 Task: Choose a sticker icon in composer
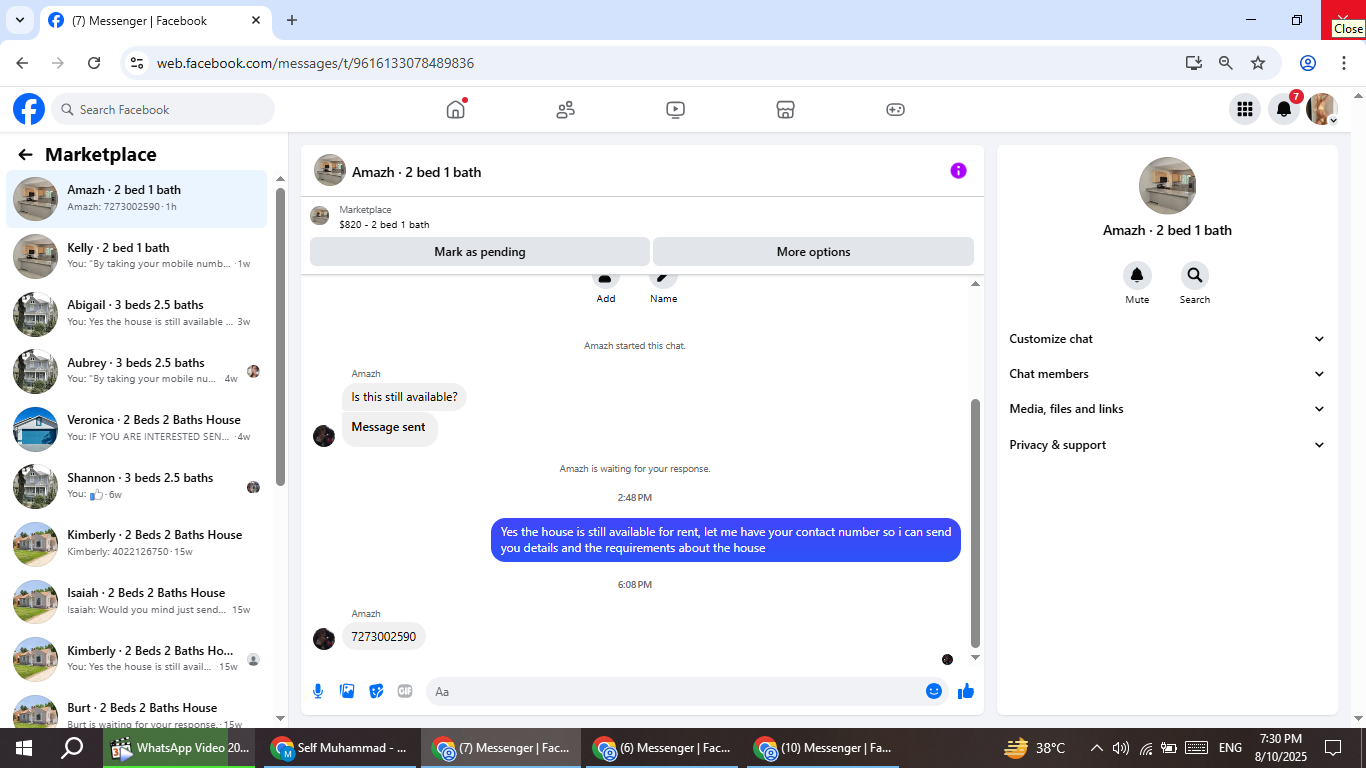[x=376, y=691]
